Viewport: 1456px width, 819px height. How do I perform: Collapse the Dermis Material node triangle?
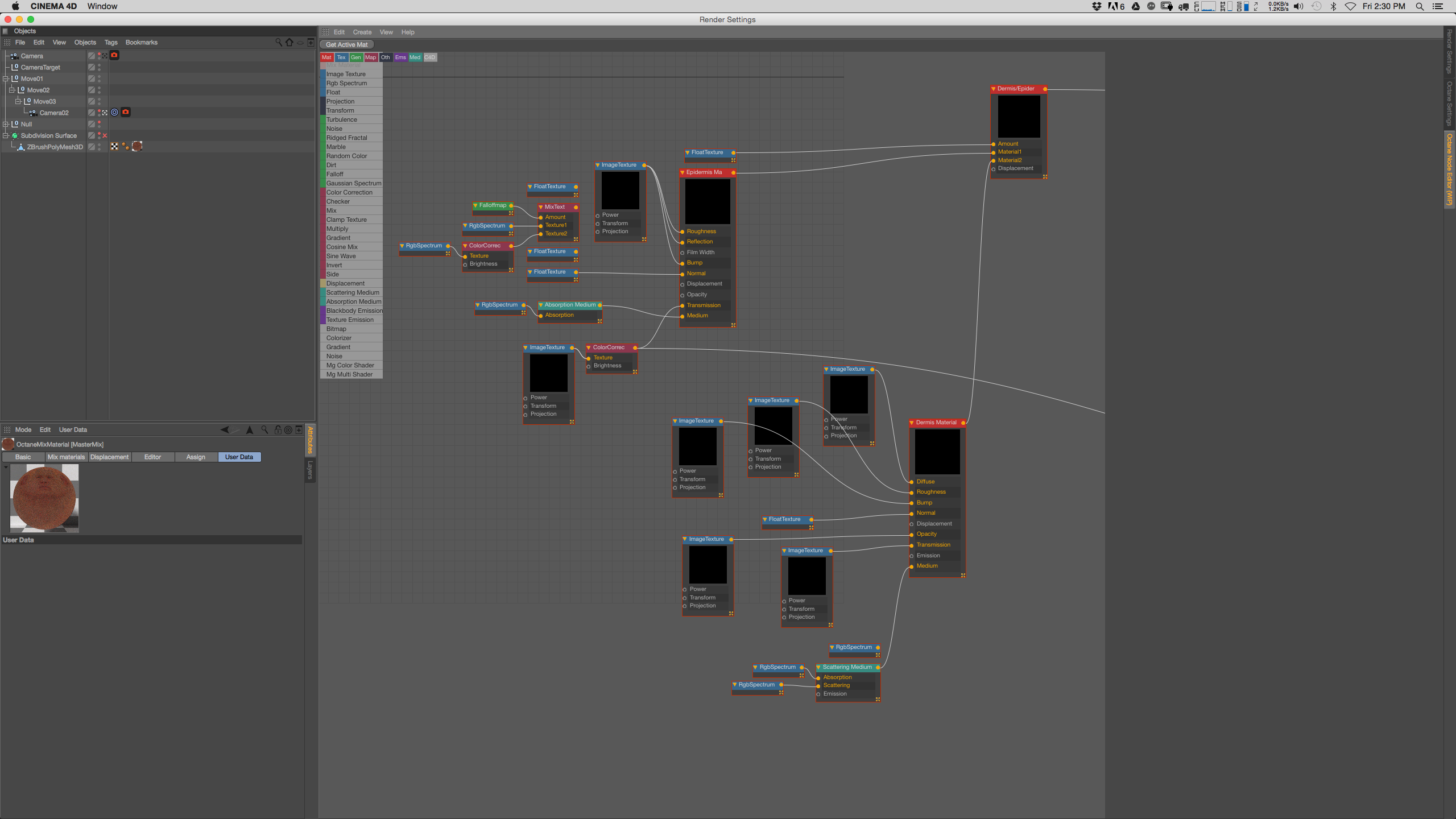point(912,423)
